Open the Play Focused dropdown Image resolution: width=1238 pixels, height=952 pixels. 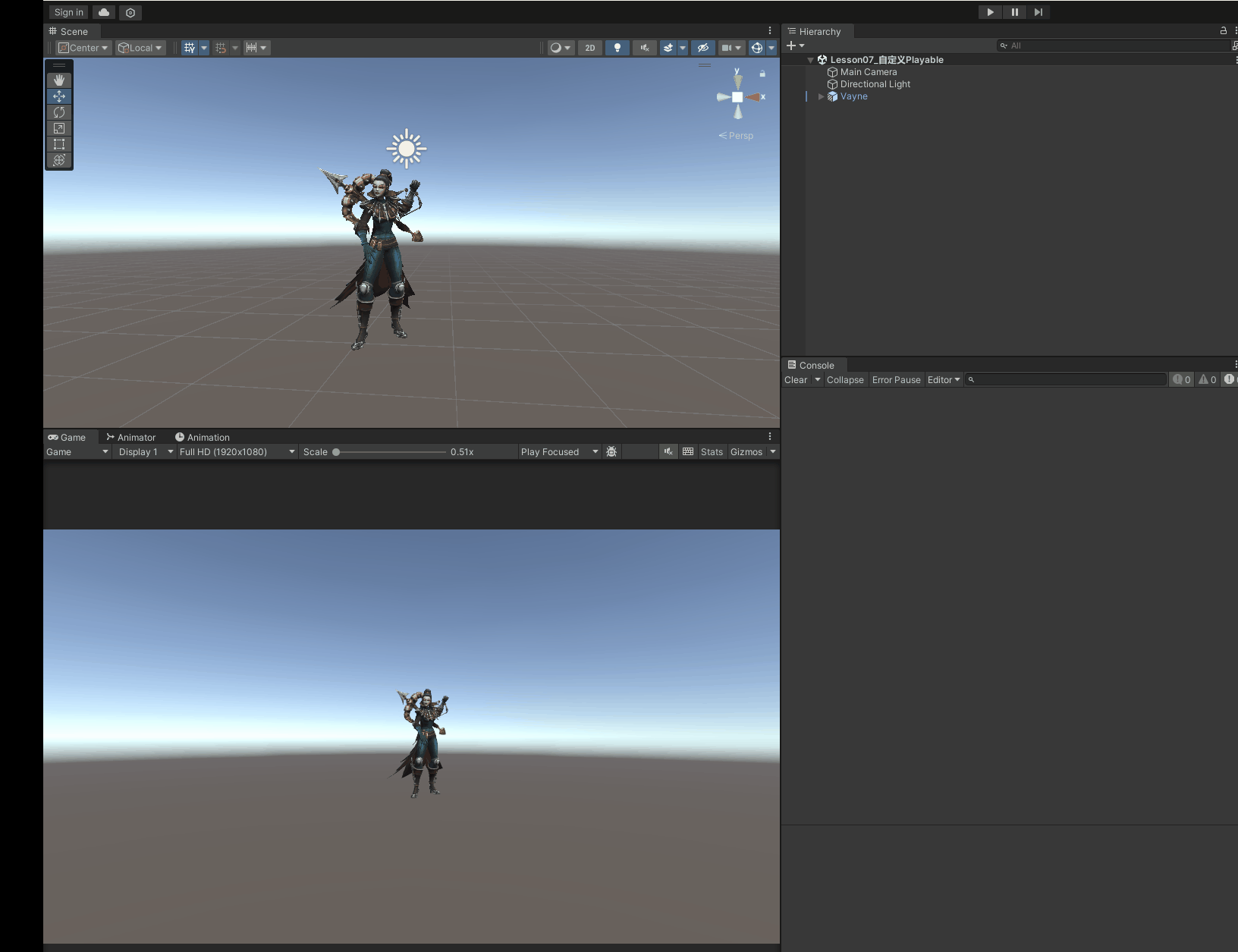(x=559, y=452)
